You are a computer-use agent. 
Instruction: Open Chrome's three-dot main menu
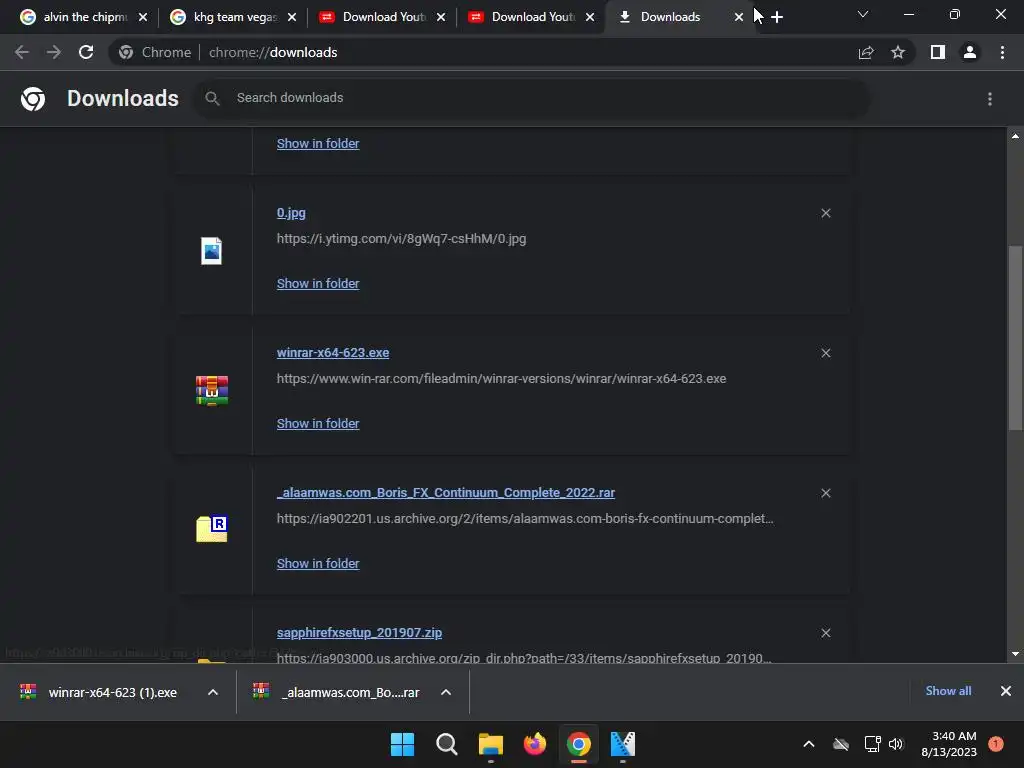pos(1002,52)
